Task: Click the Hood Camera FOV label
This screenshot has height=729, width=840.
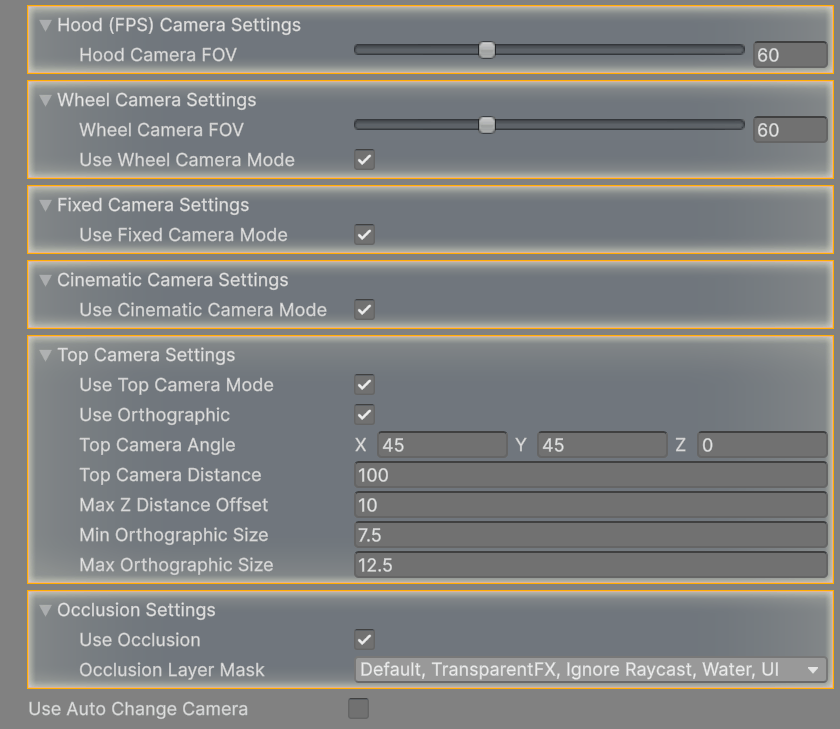Action: [x=158, y=55]
